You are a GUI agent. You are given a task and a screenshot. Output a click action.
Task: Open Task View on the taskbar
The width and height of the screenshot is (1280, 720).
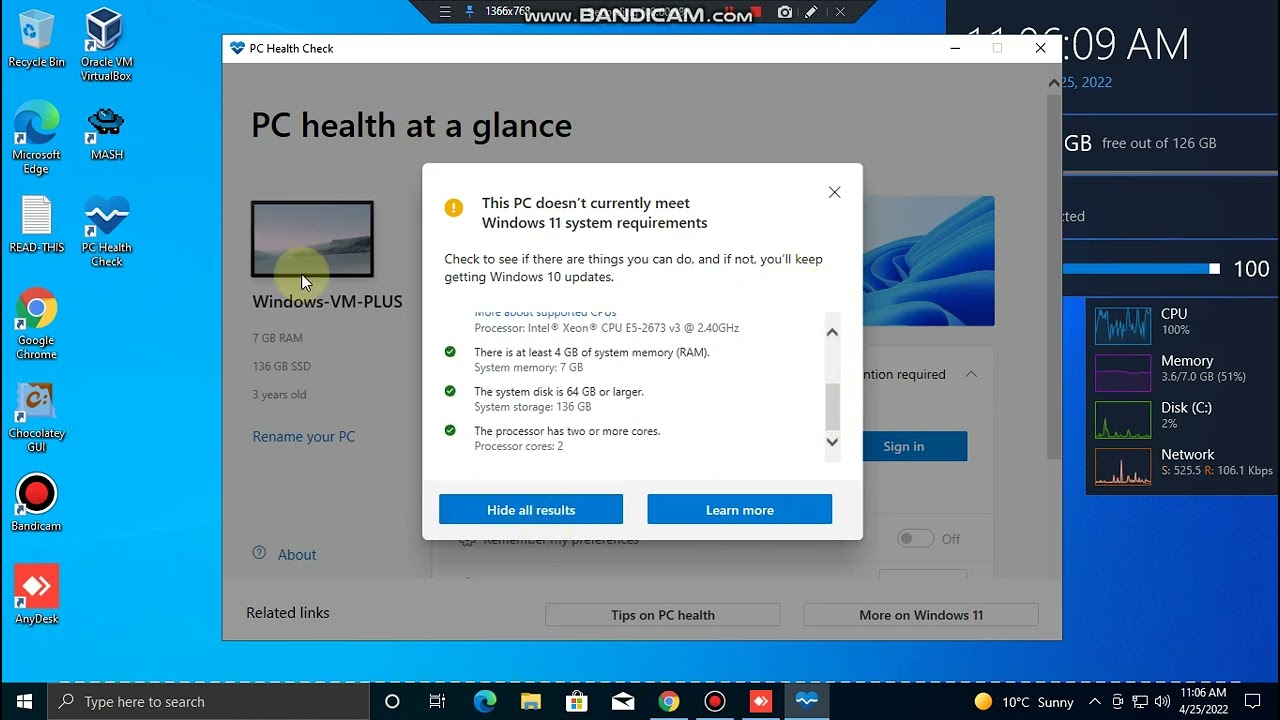pos(437,701)
